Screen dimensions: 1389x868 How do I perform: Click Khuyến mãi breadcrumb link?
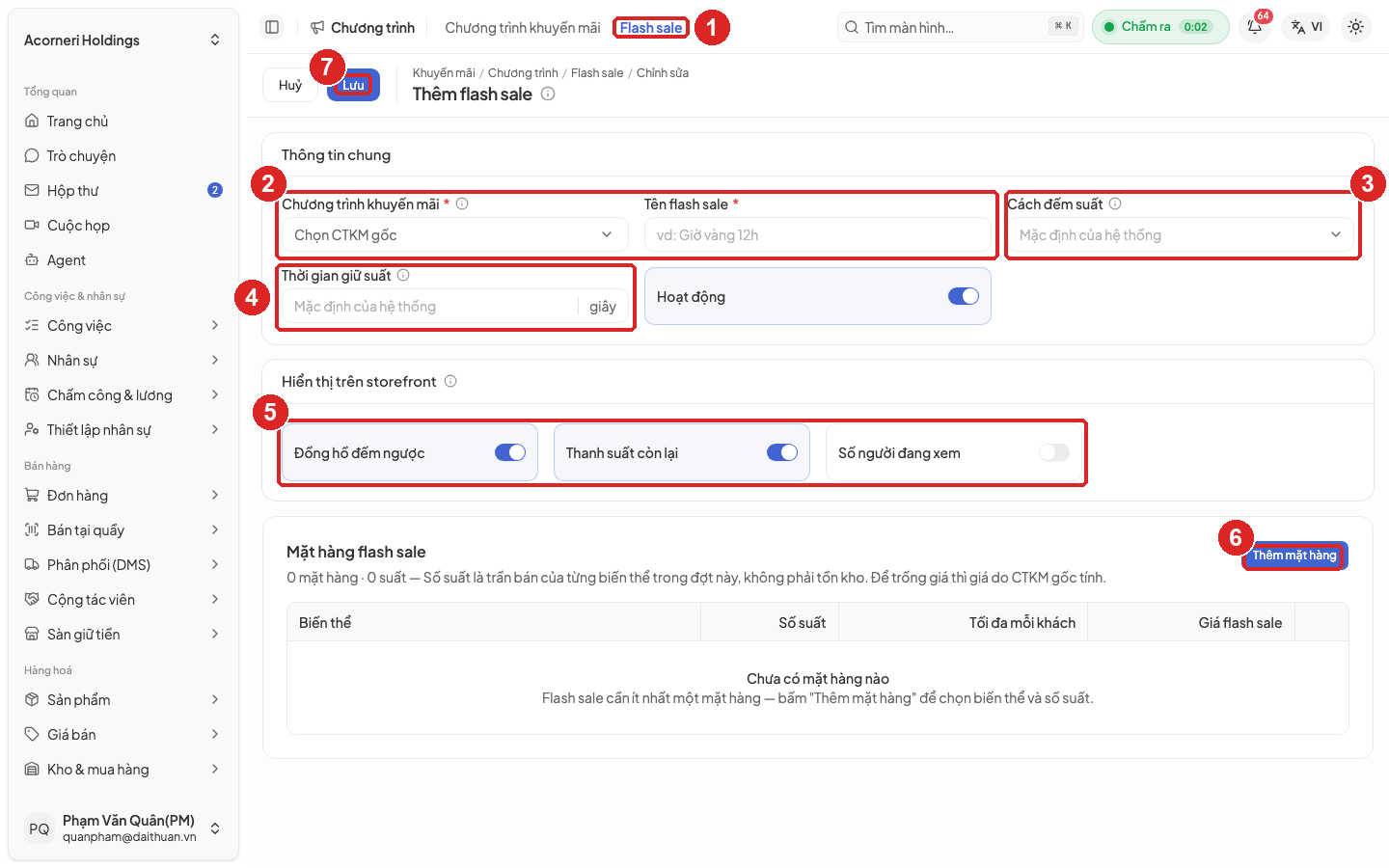pos(444,73)
